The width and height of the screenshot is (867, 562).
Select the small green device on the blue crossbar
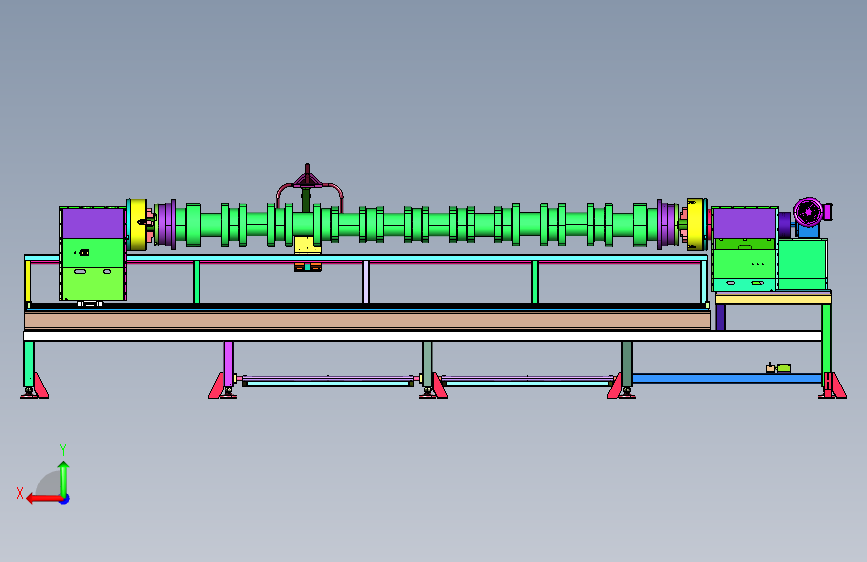click(784, 368)
